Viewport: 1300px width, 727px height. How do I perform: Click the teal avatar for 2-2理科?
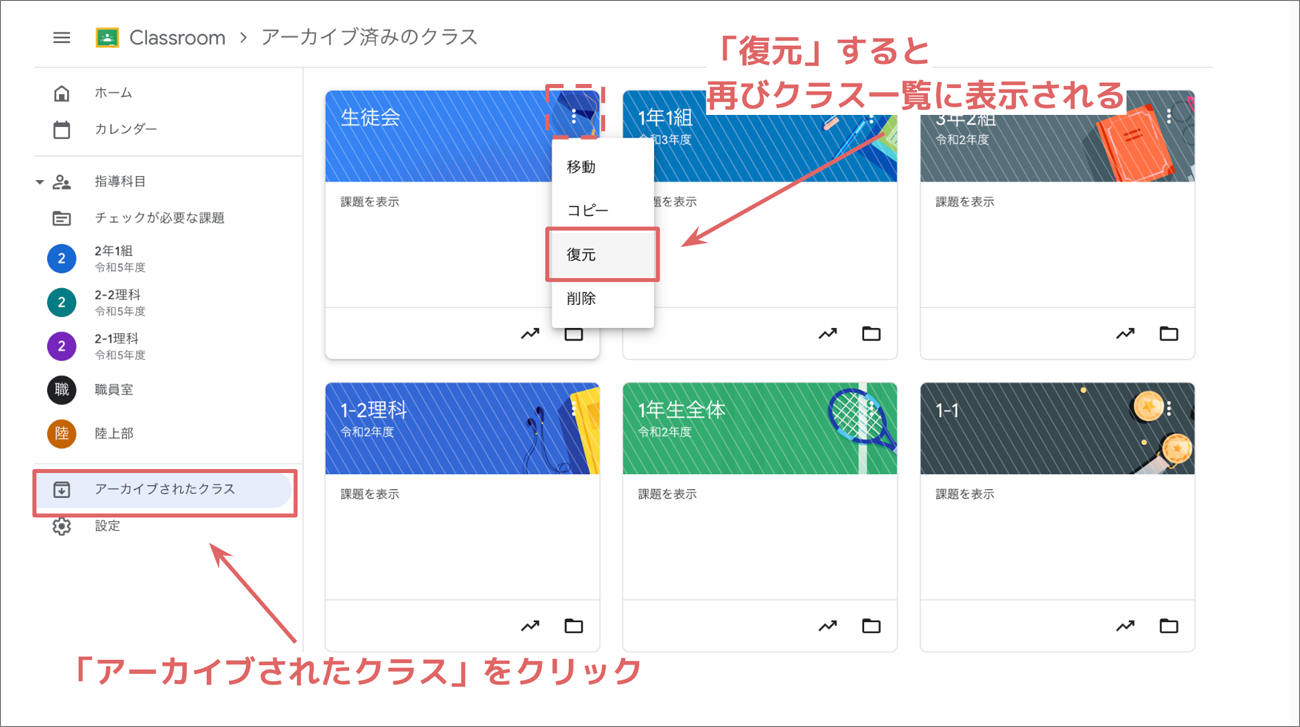click(62, 302)
